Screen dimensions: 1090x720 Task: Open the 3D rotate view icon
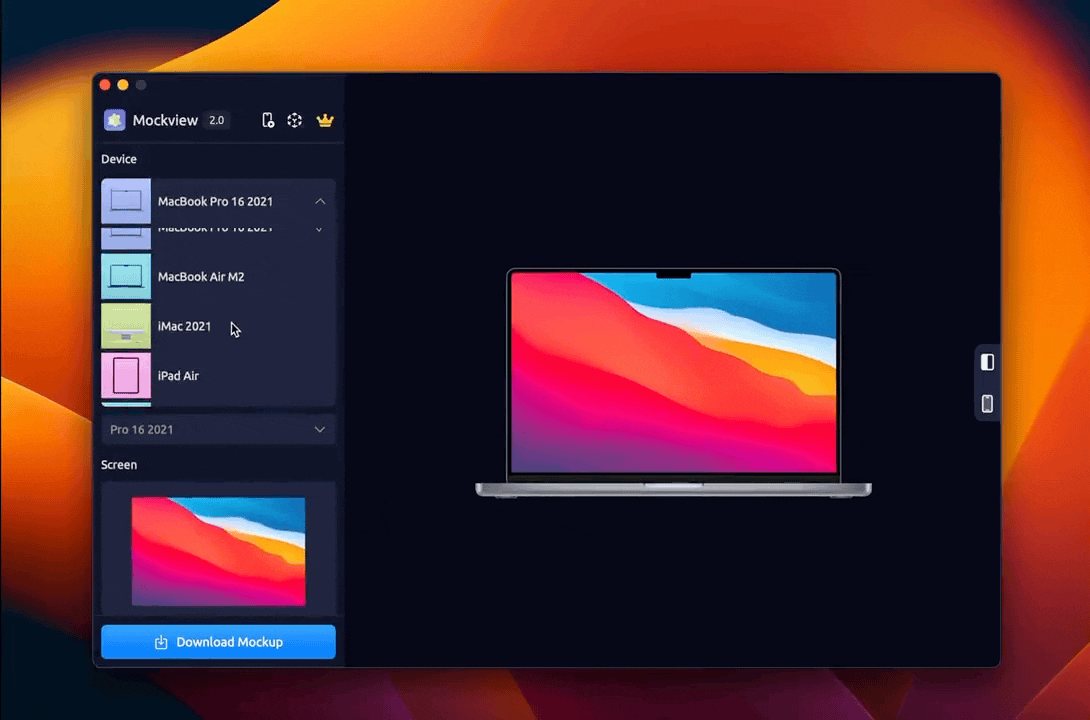(x=295, y=120)
